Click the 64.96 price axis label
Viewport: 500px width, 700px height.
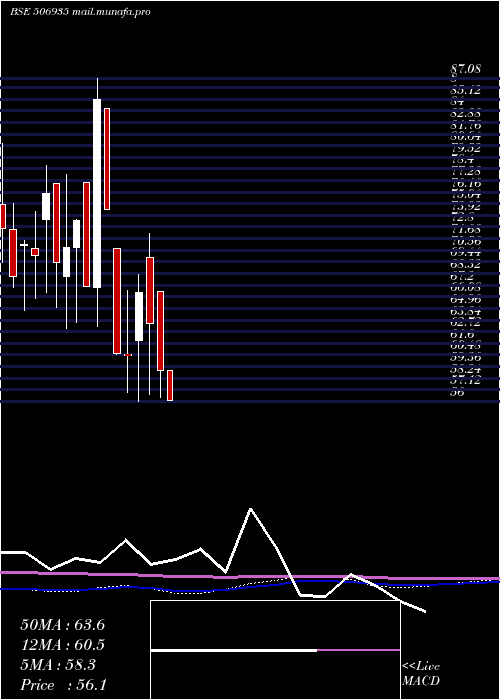(466, 300)
